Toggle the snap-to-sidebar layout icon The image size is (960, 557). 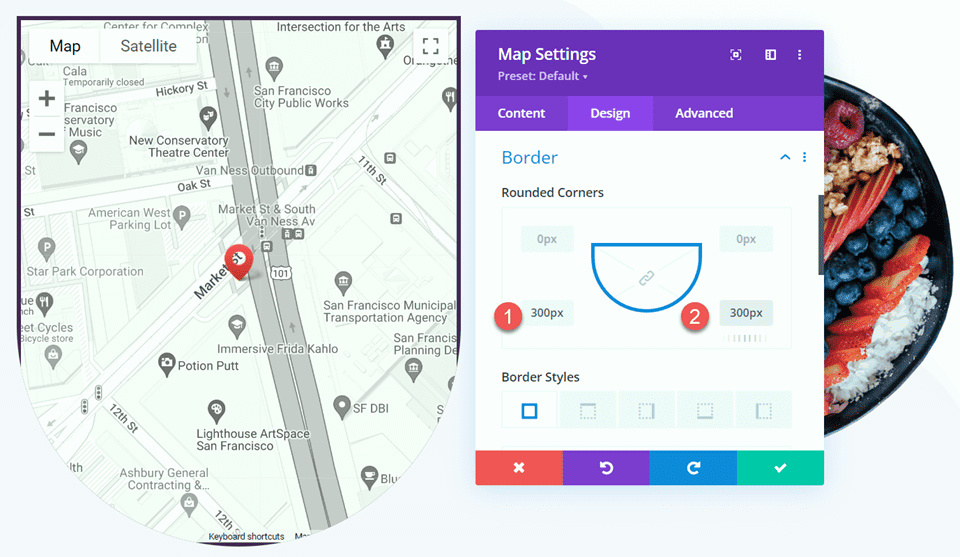point(771,54)
